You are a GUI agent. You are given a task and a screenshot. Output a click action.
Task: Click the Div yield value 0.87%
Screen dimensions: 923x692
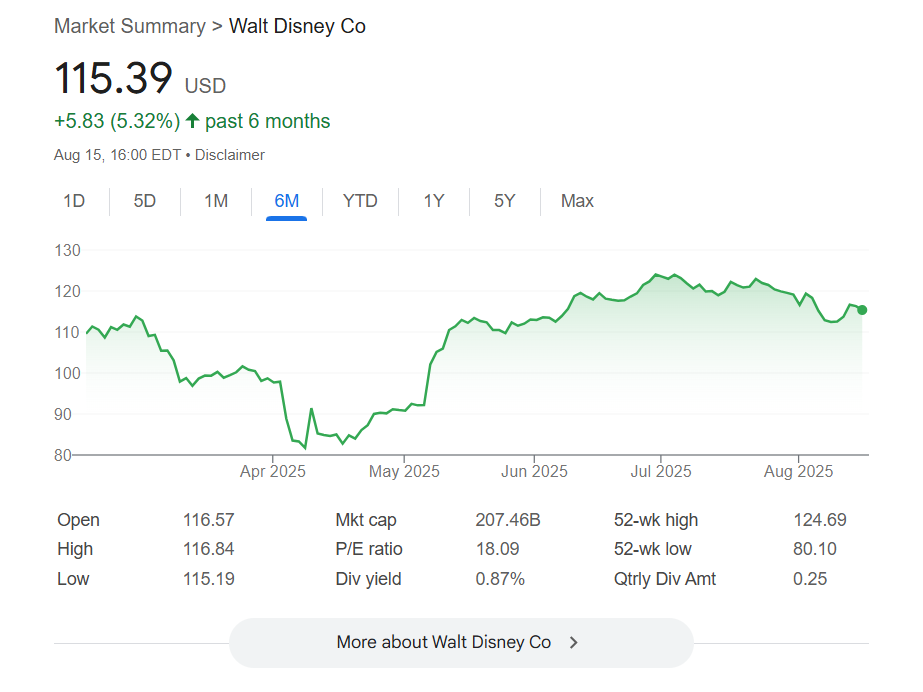coord(500,579)
